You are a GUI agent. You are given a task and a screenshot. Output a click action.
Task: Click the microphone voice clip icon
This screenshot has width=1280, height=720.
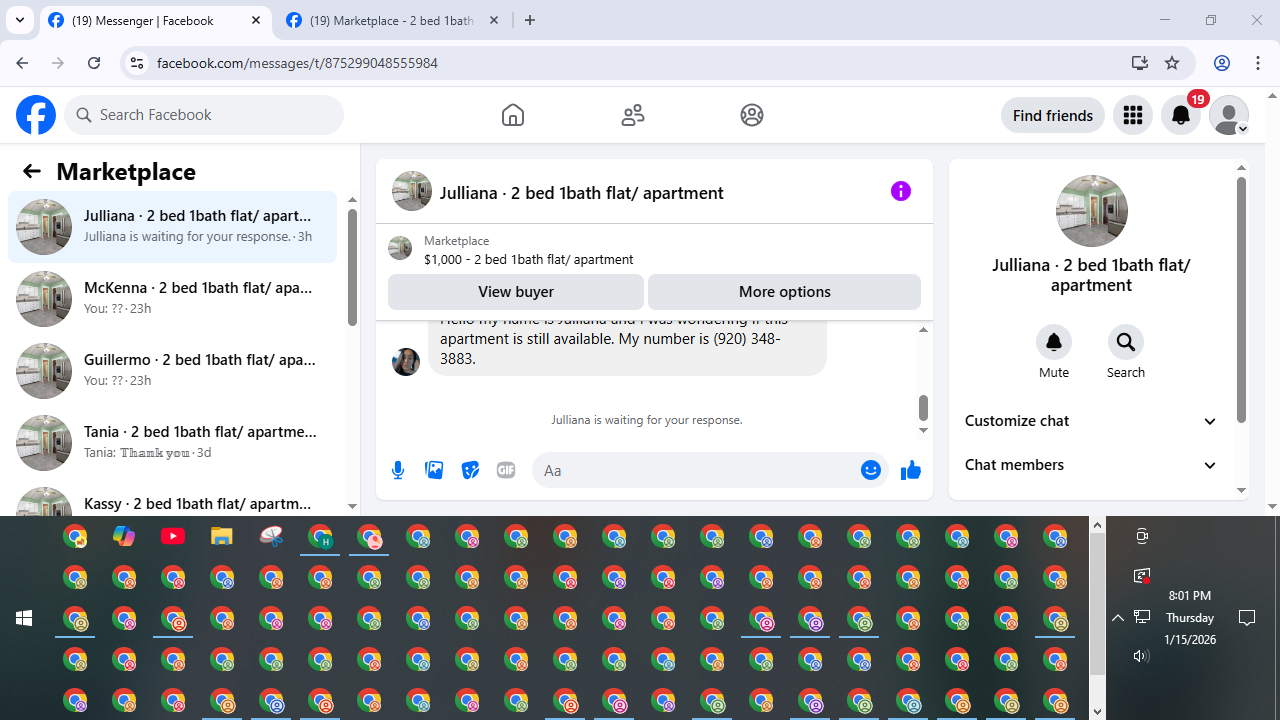398,470
